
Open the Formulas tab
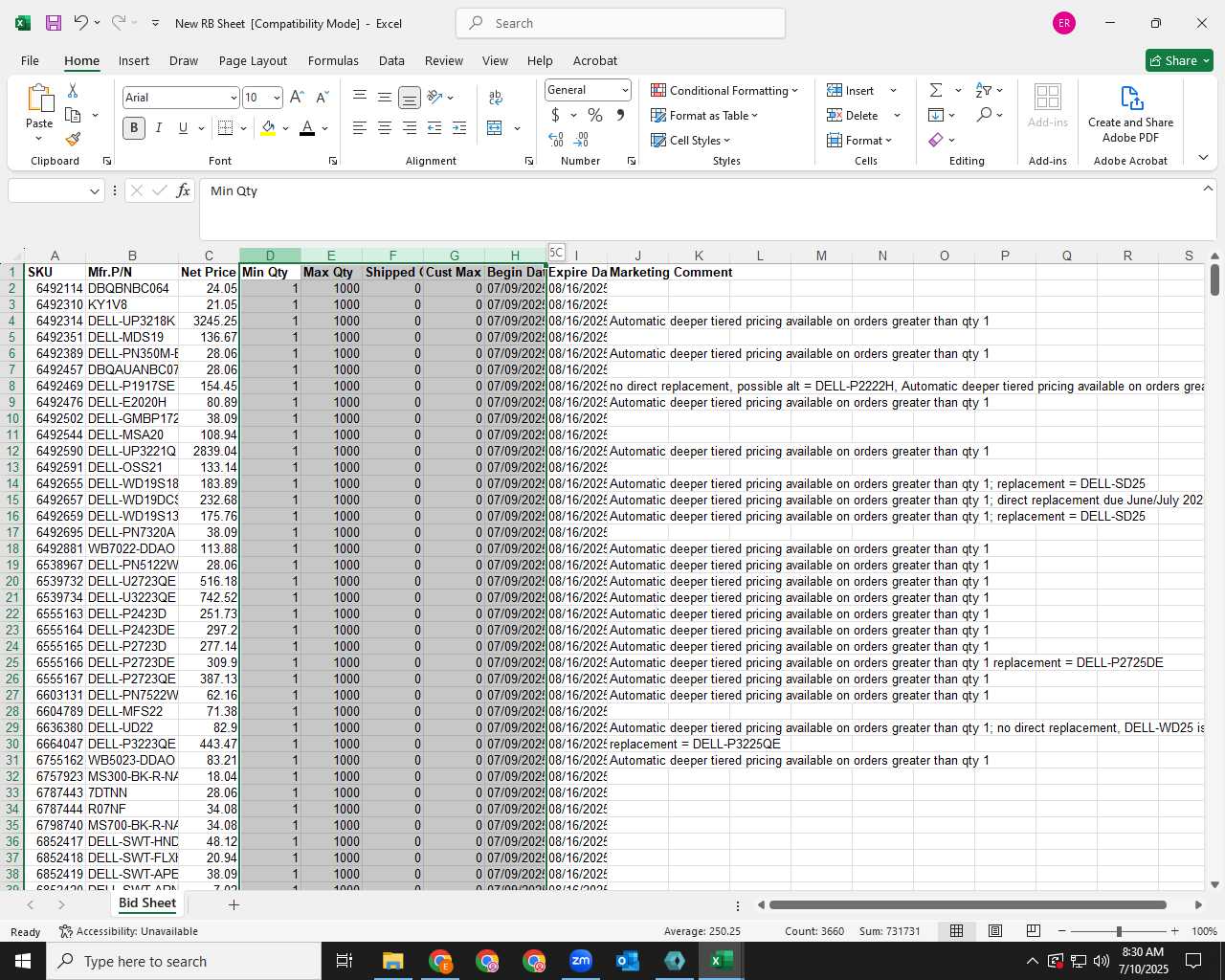(x=333, y=60)
